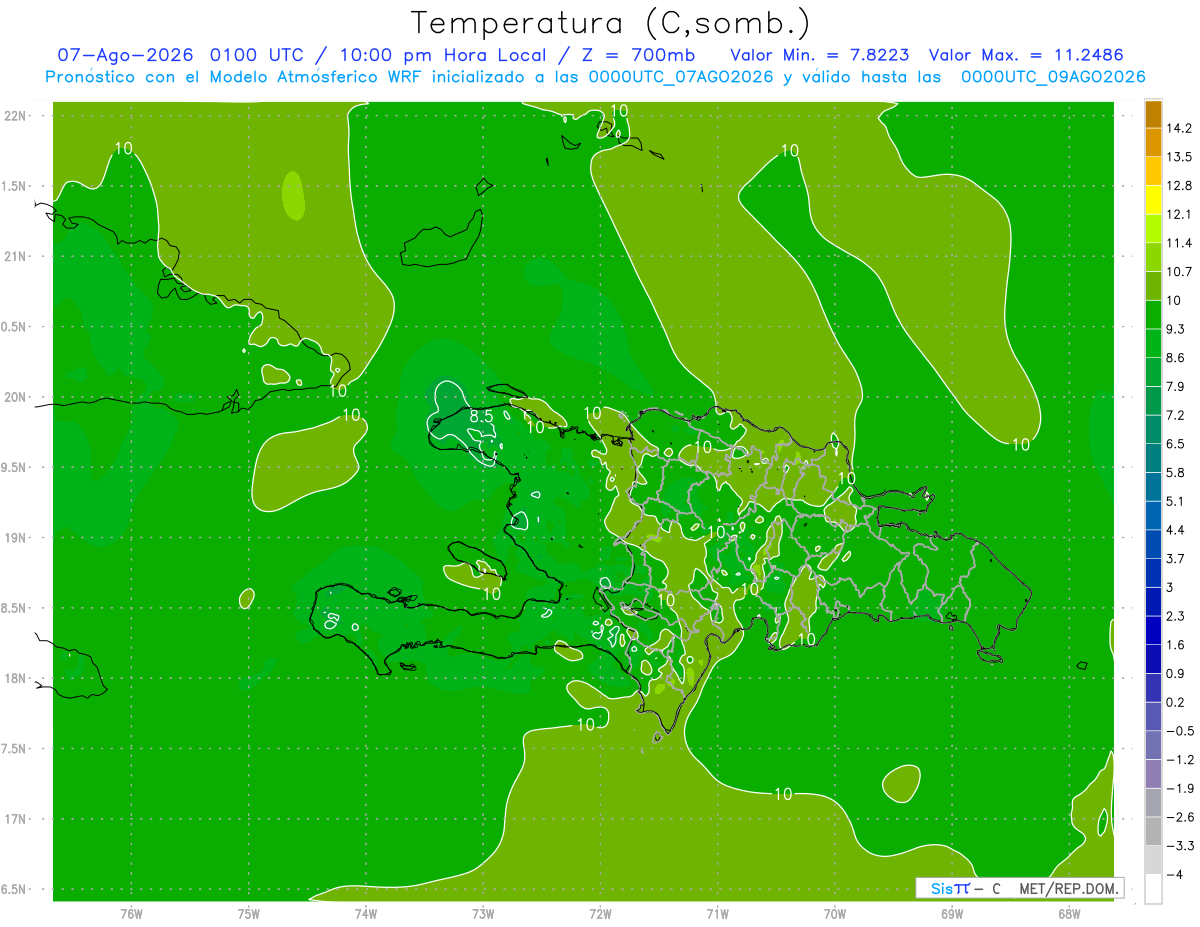Screen dimensions: 1200x927
Task: Click the "75W" longitude label
Action: (249, 913)
